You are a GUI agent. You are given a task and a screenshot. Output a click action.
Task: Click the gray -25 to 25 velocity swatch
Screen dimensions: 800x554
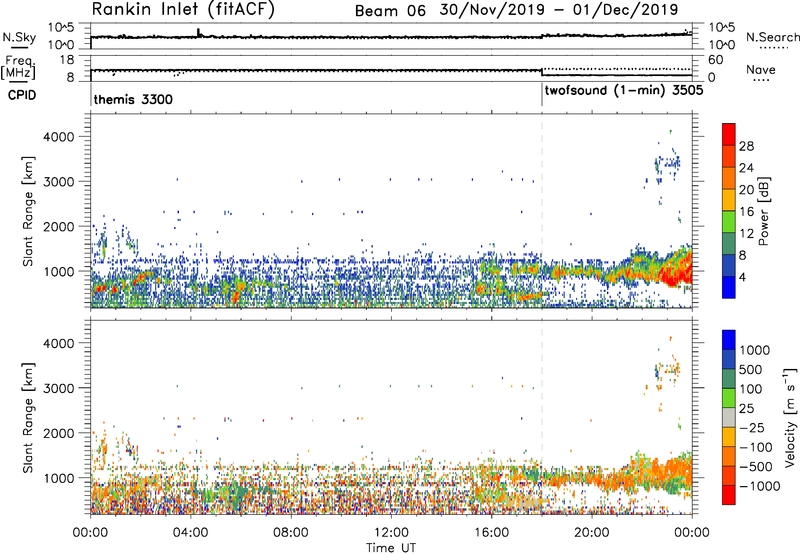pos(729,418)
